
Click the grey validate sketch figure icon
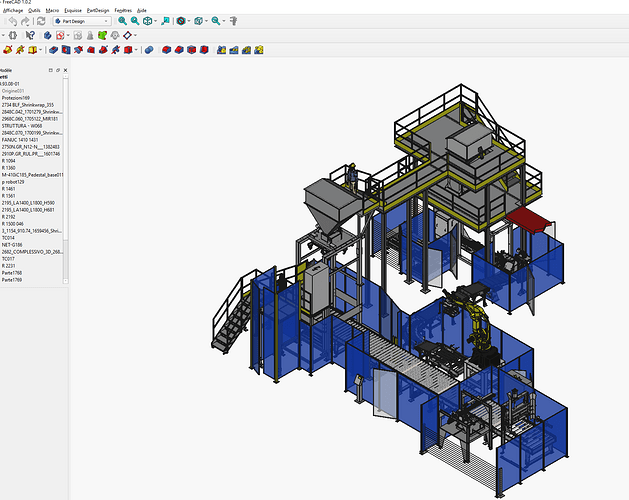pos(90,36)
